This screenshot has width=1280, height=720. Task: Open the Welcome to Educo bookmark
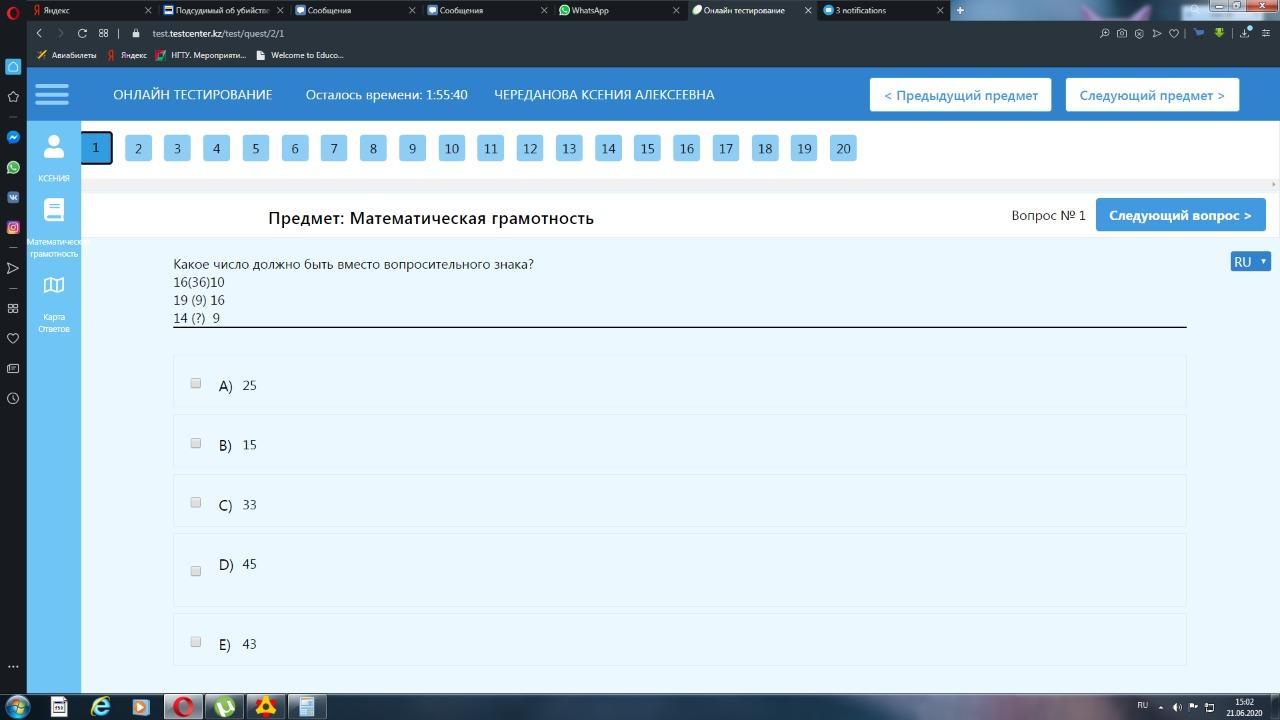(300, 55)
